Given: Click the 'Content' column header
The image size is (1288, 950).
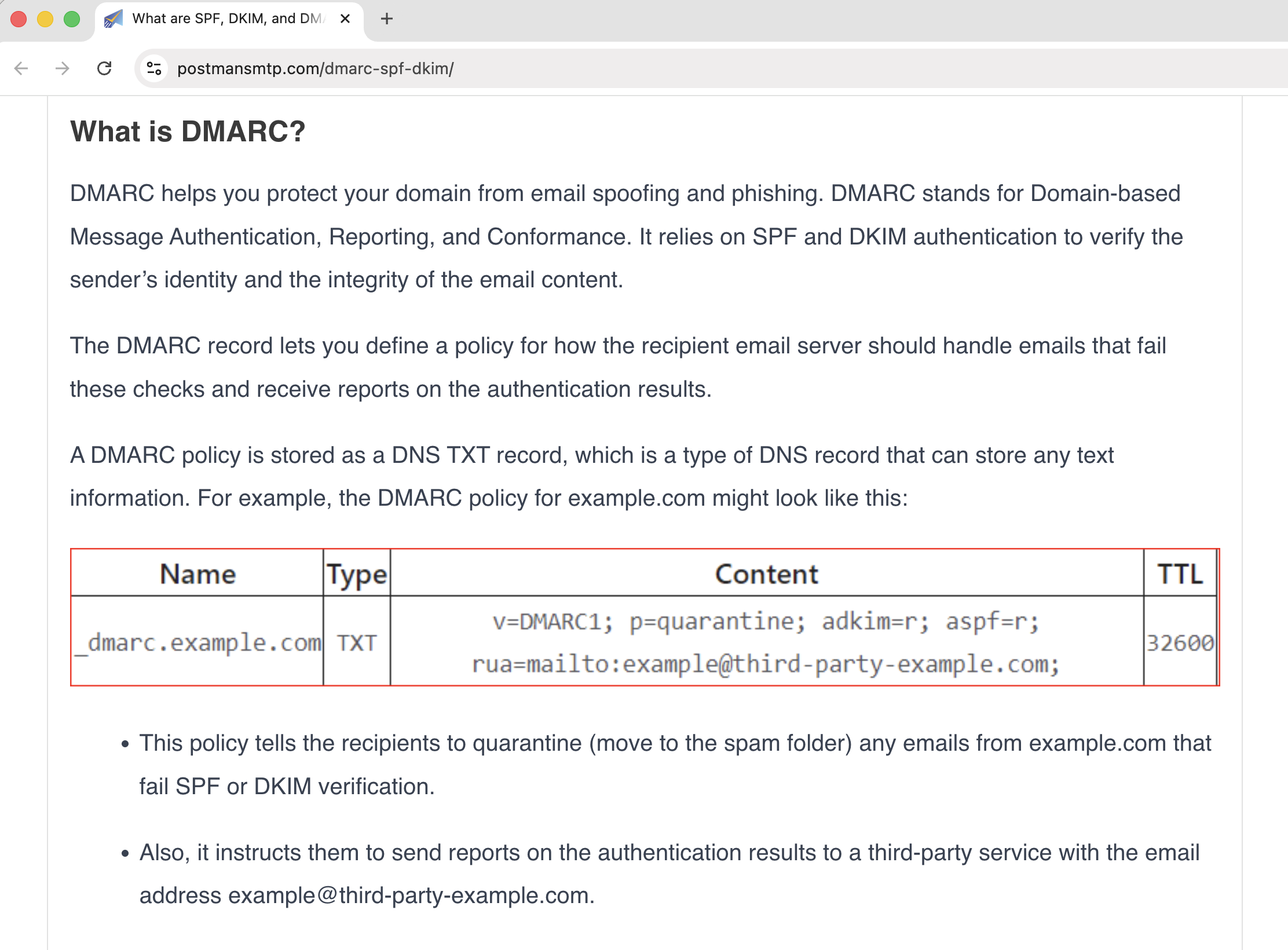Looking at the screenshot, I should 767,574.
